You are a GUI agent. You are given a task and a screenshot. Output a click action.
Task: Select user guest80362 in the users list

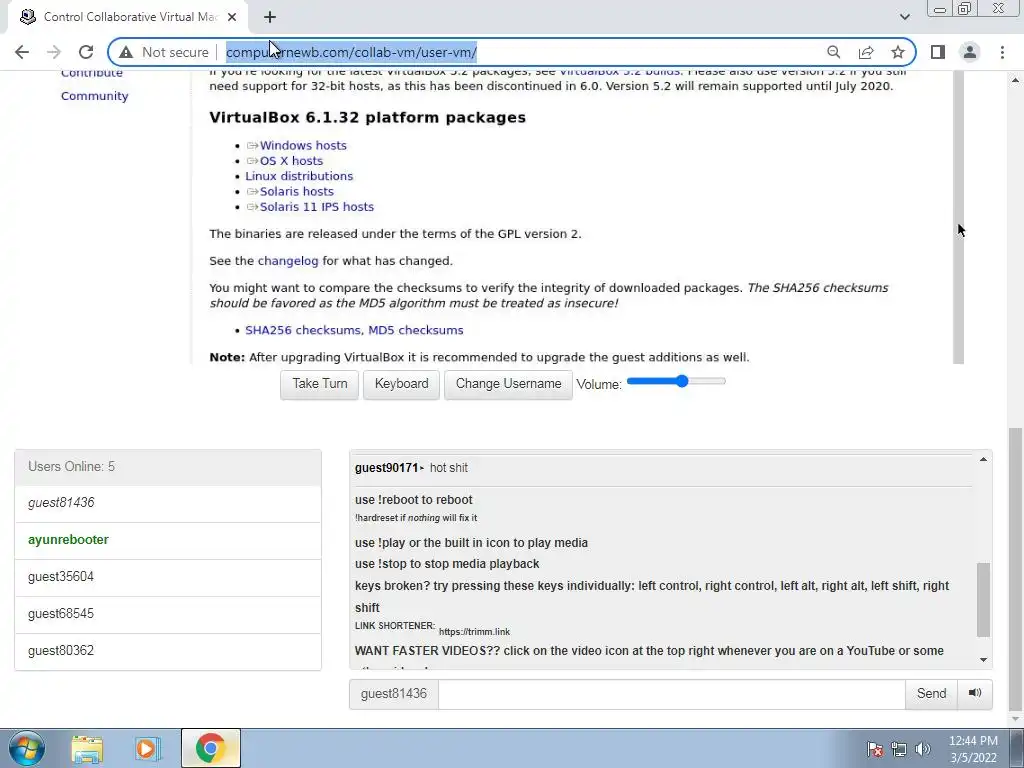(168, 651)
